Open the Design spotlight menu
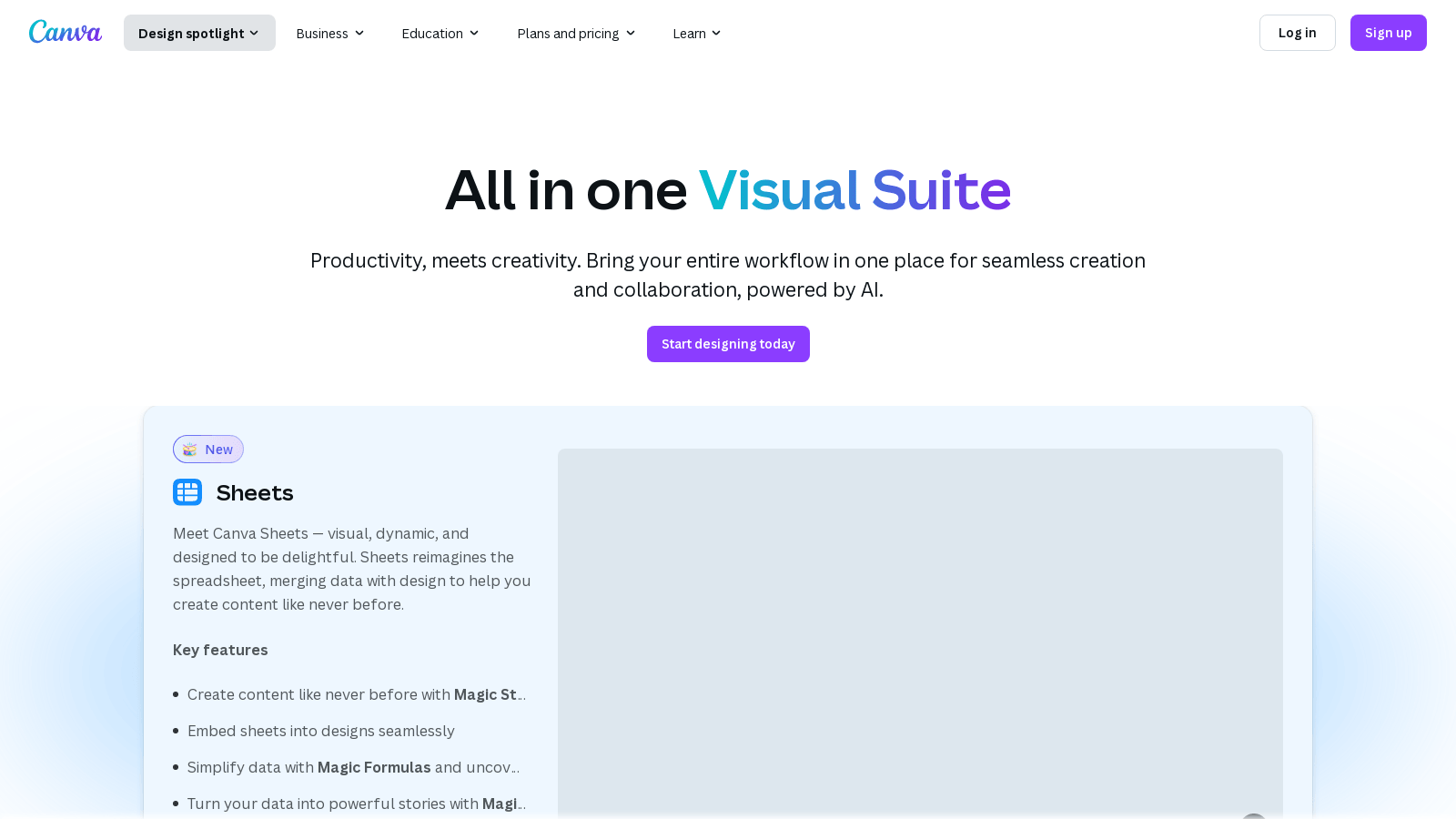The height and width of the screenshot is (819, 1456). click(199, 33)
